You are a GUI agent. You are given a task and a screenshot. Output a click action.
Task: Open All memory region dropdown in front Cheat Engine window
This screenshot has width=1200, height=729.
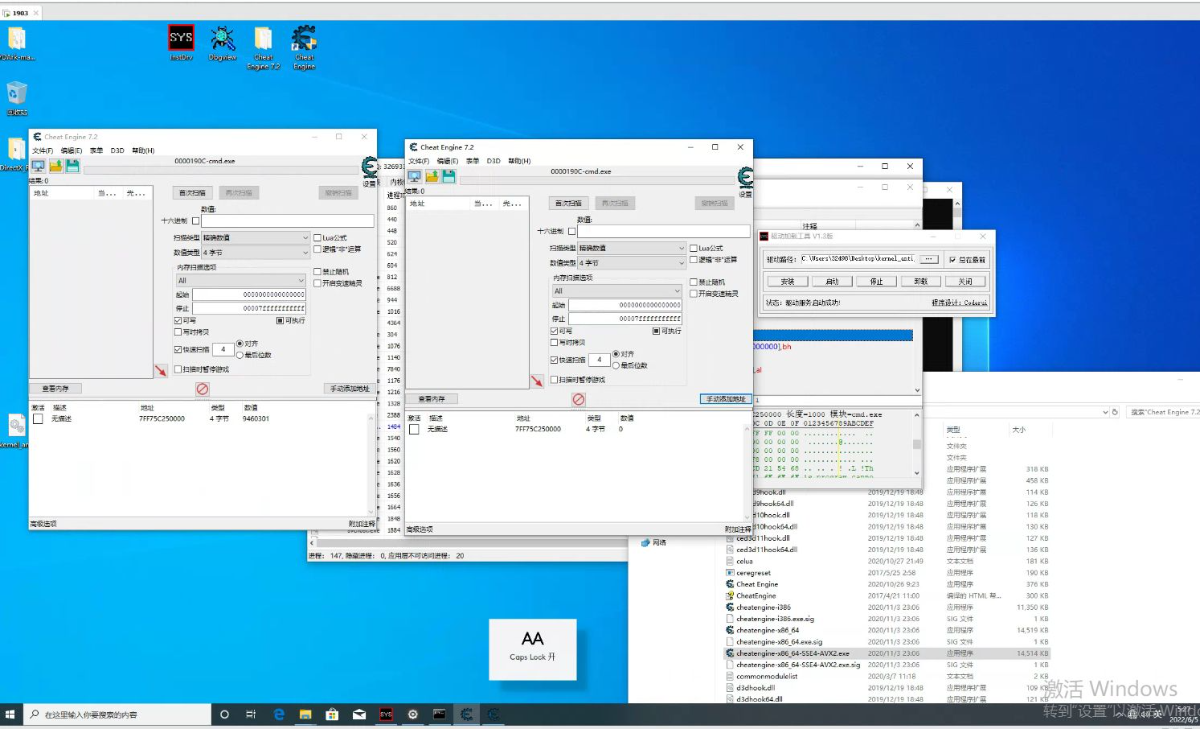click(x=616, y=291)
